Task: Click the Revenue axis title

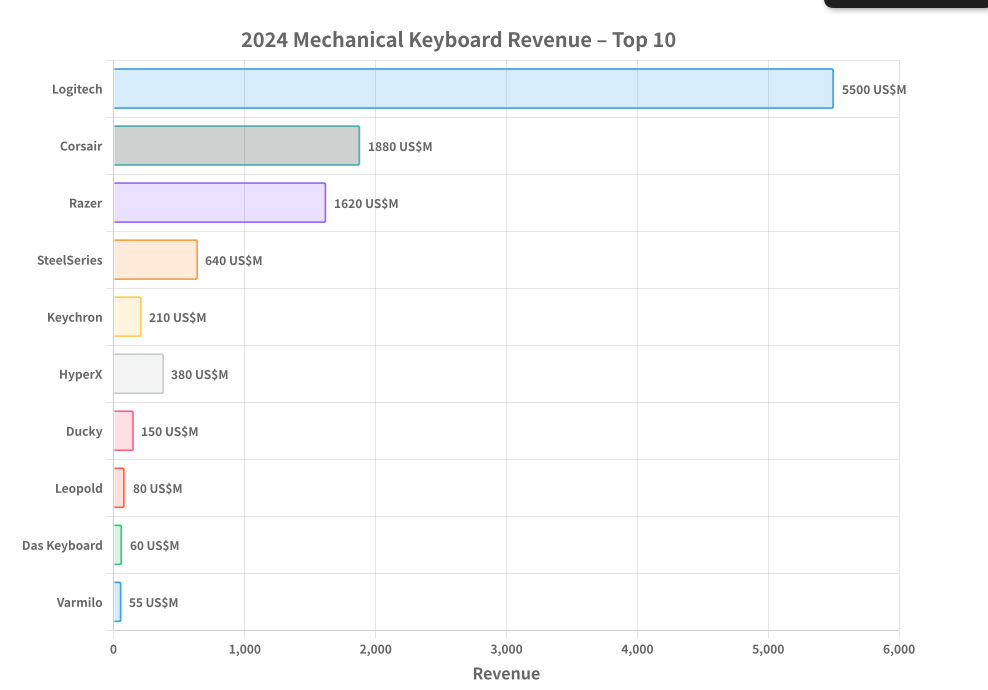Action: coord(506,674)
